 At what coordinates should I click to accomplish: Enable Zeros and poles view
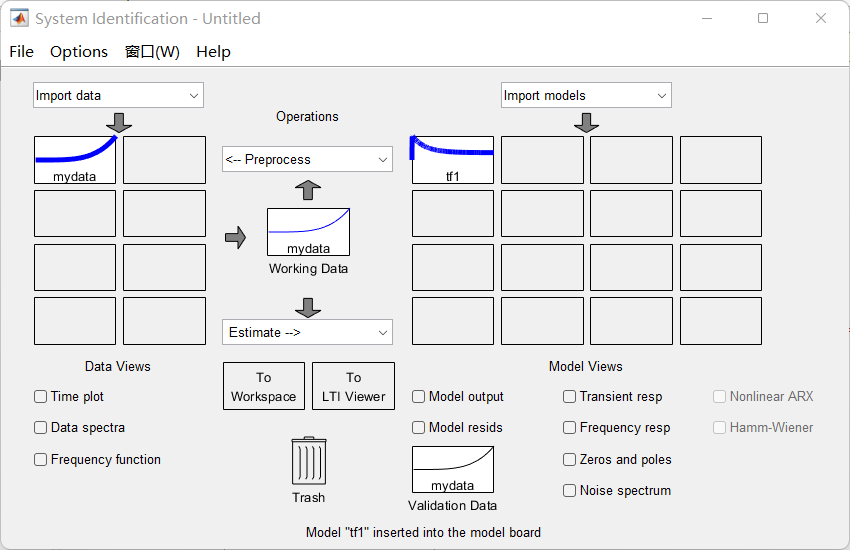569,460
